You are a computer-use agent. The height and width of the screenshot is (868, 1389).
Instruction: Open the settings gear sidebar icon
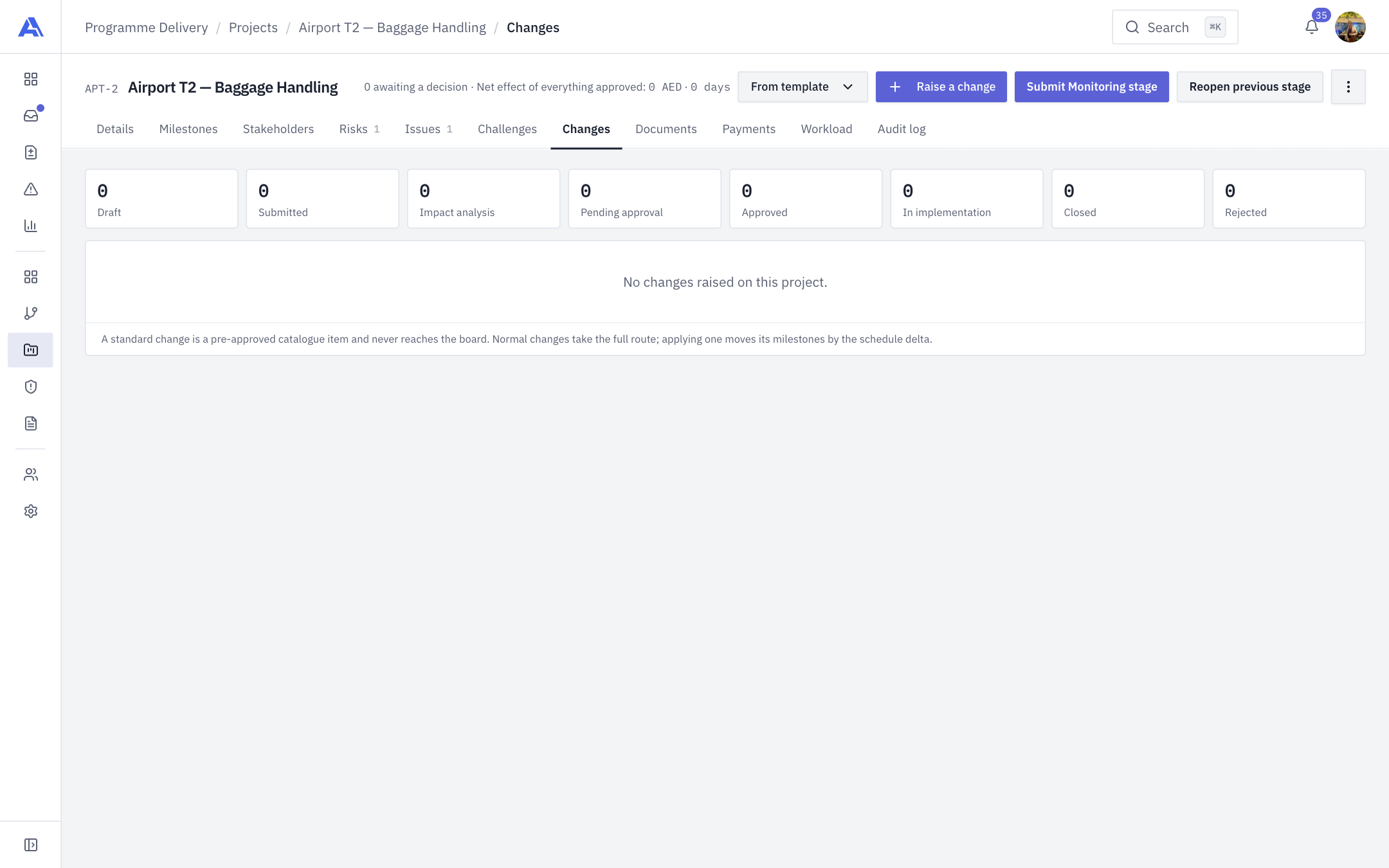[30, 511]
